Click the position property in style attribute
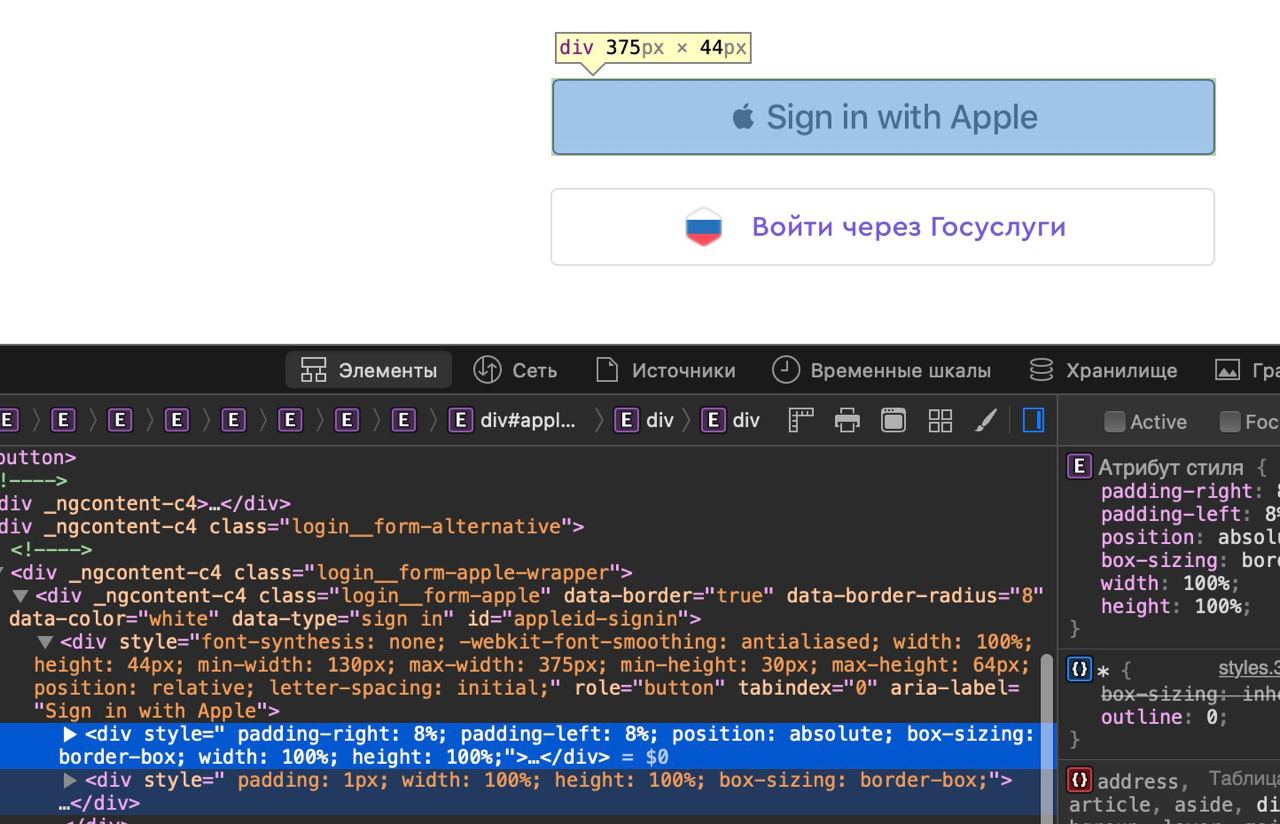This screenshot has height=824, width=1280. 1147,537
